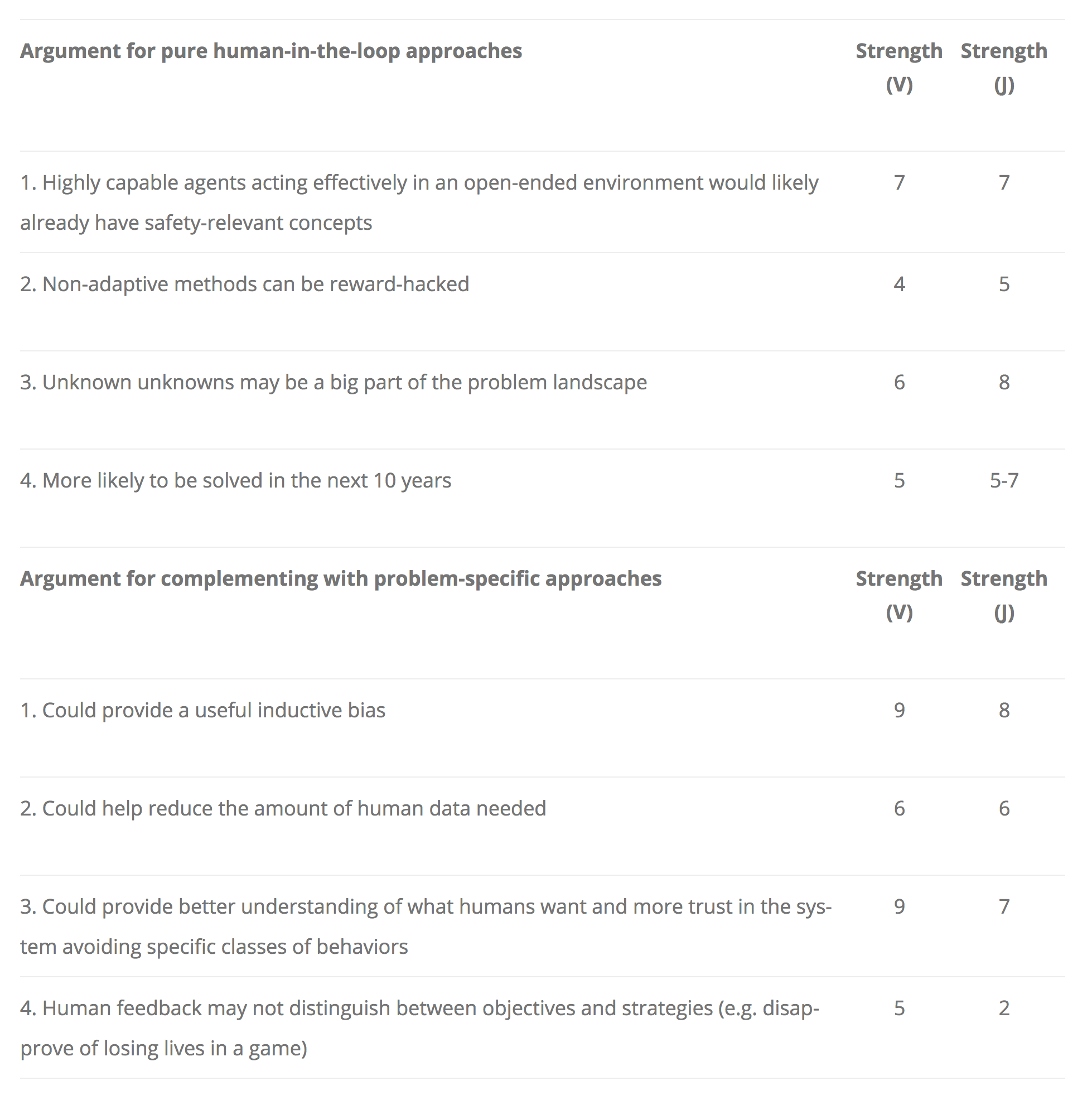The image size is (1092, 1100).
Task: Click 'Could provide a useful inductive bias' text
Action: tap(202, 710)
